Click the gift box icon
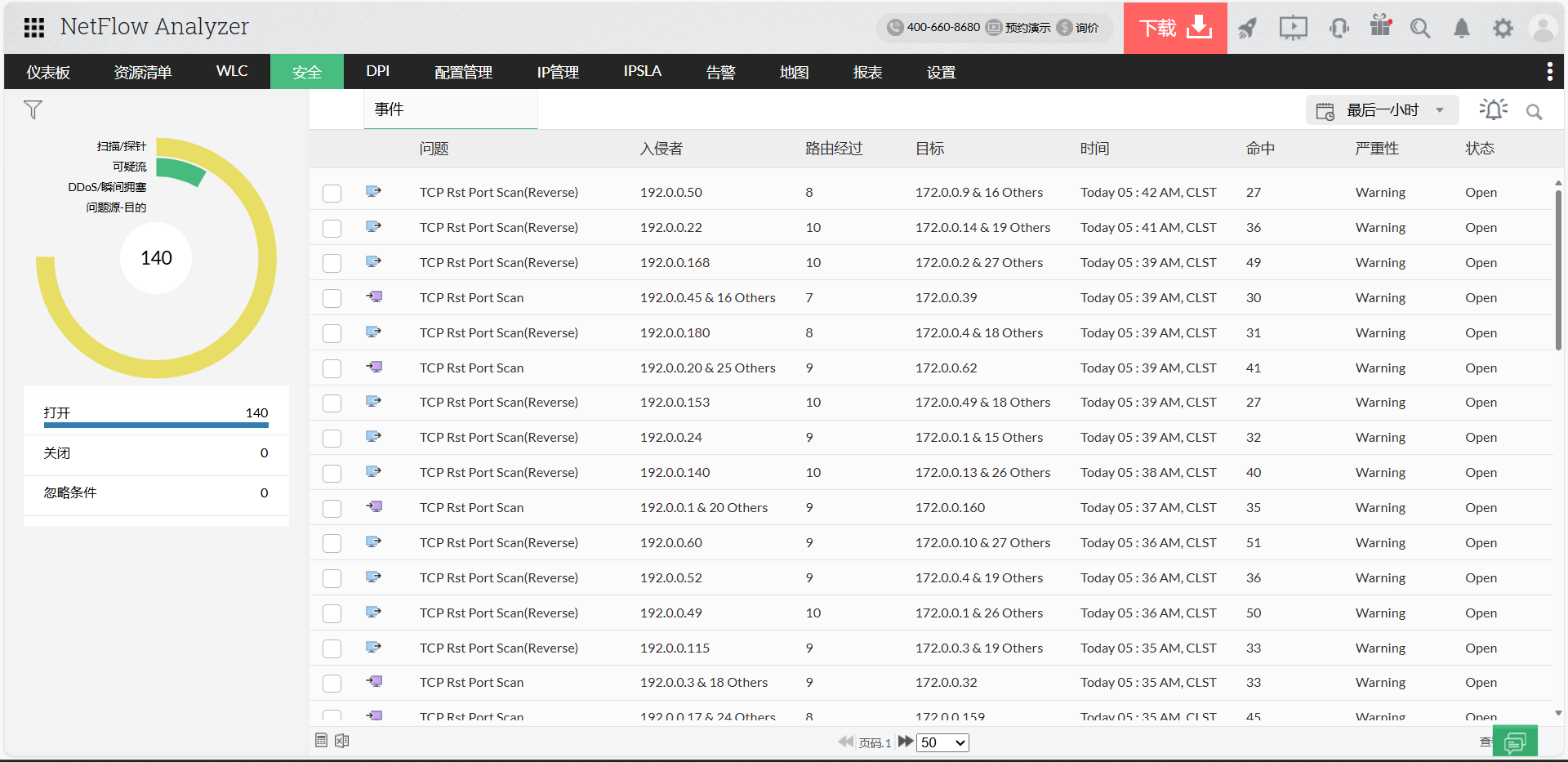 1380,26
